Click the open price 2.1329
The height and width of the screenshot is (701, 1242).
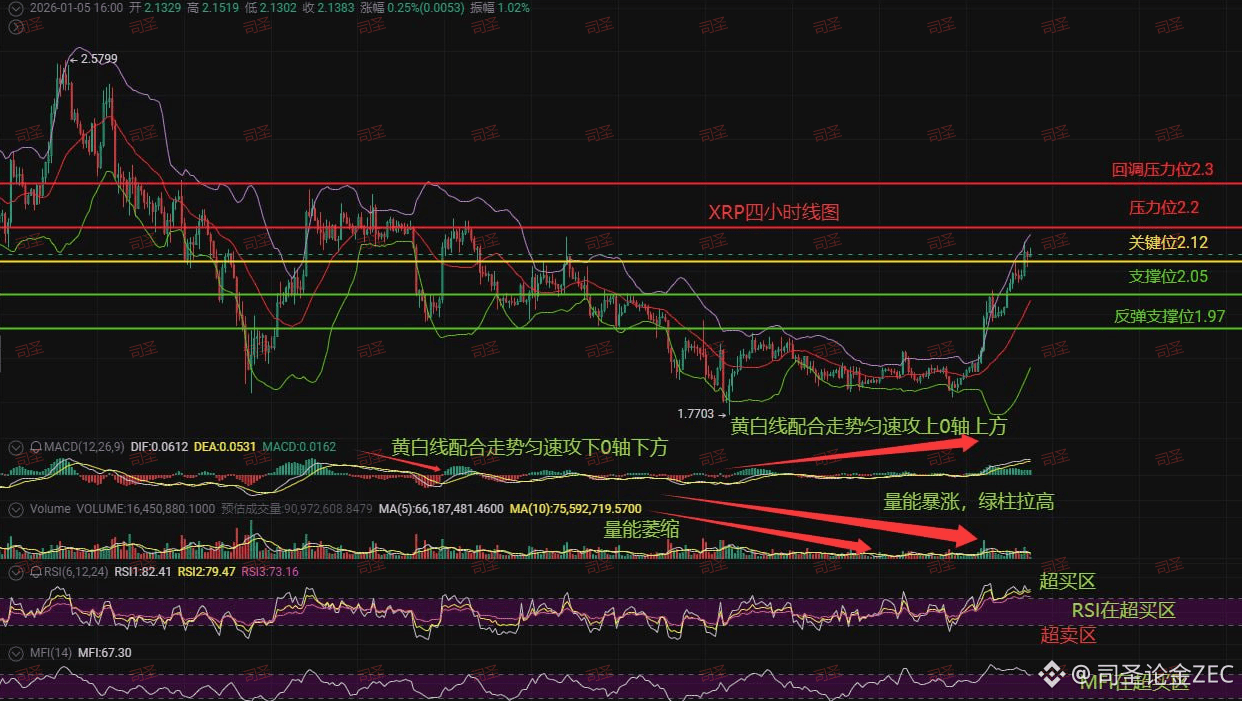[162, 7]
